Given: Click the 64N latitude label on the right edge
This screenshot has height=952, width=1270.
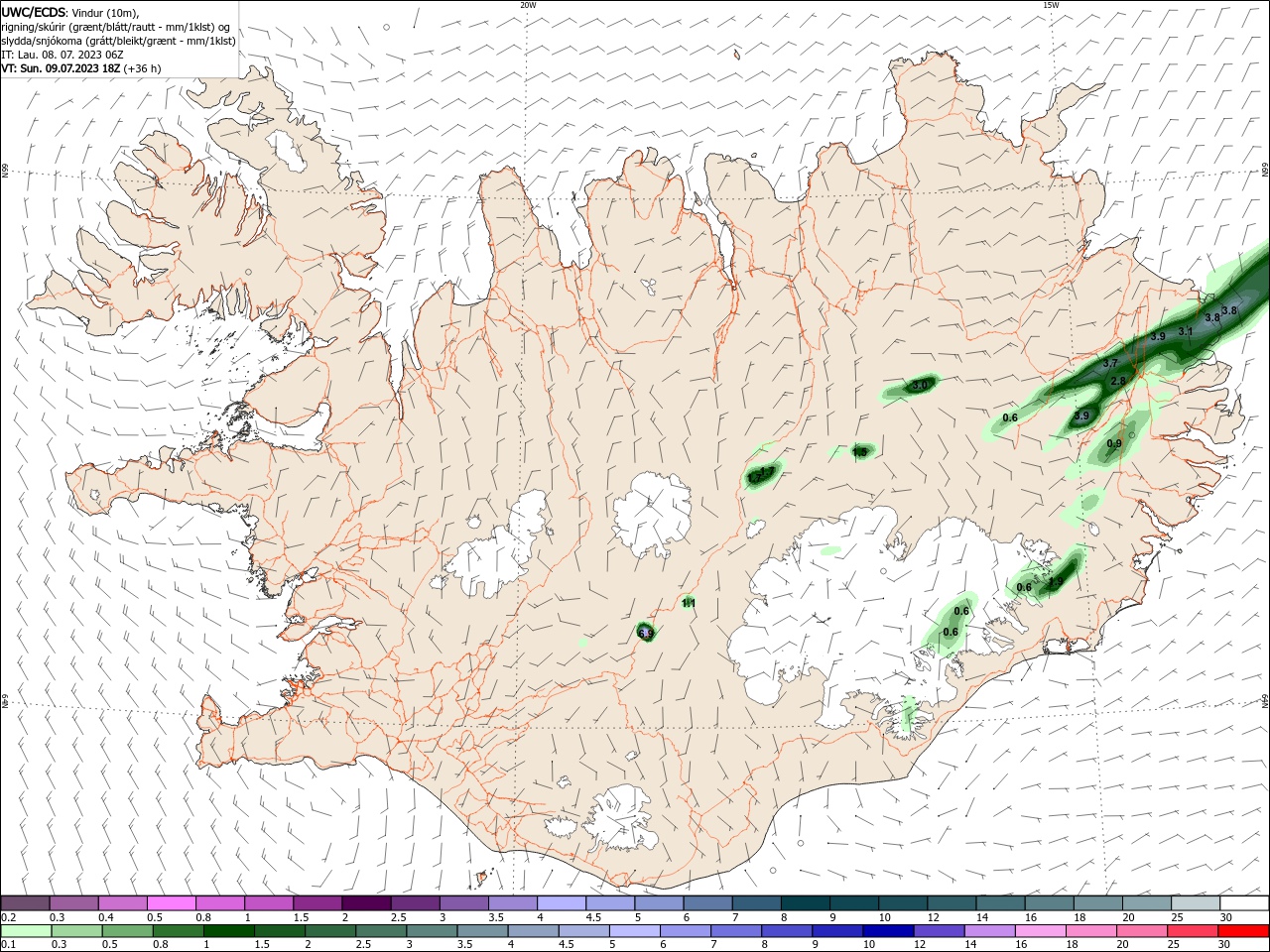Looking at the screenshot, I should (1265, 701).
